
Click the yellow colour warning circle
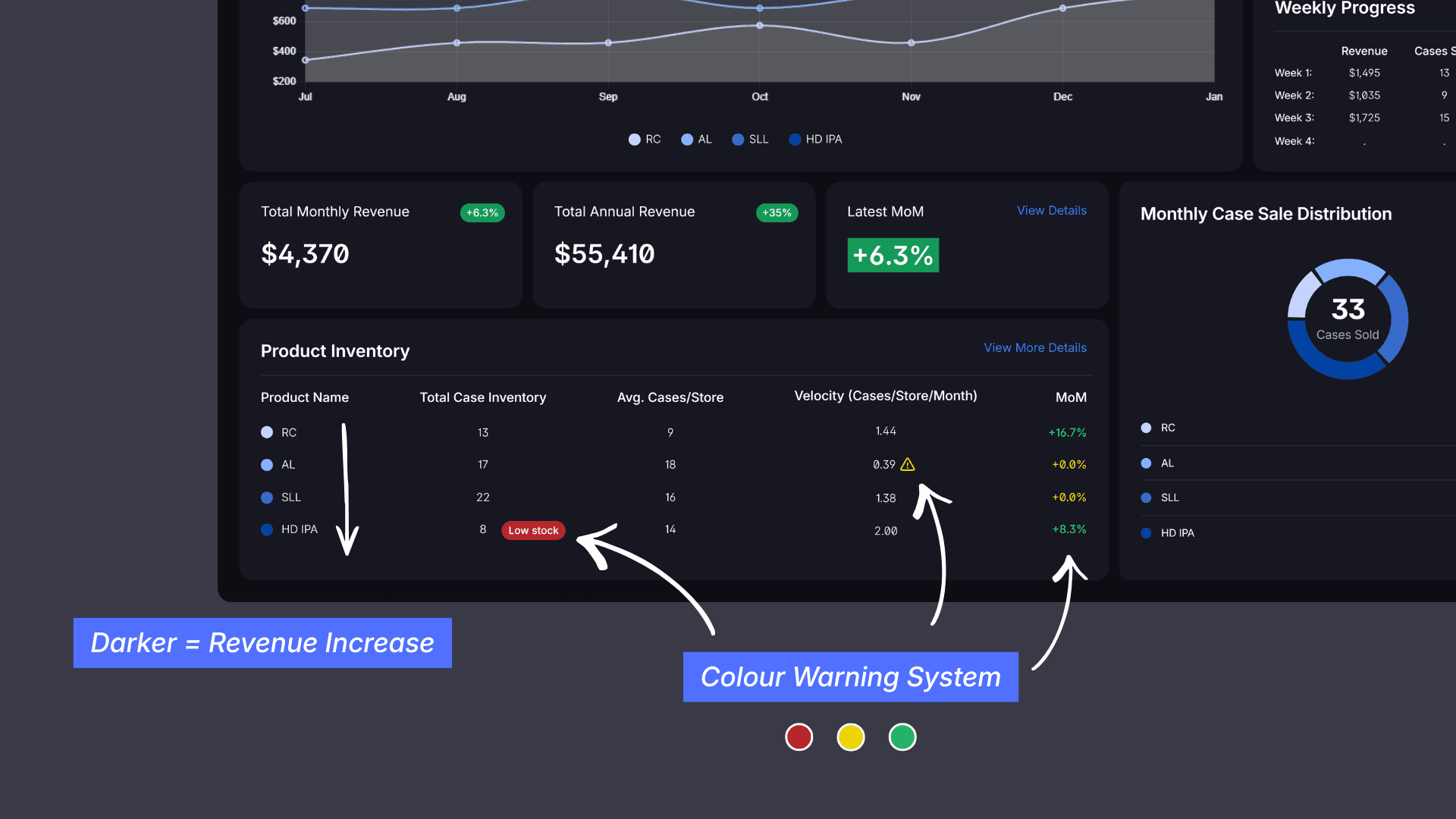coord(850,737)
